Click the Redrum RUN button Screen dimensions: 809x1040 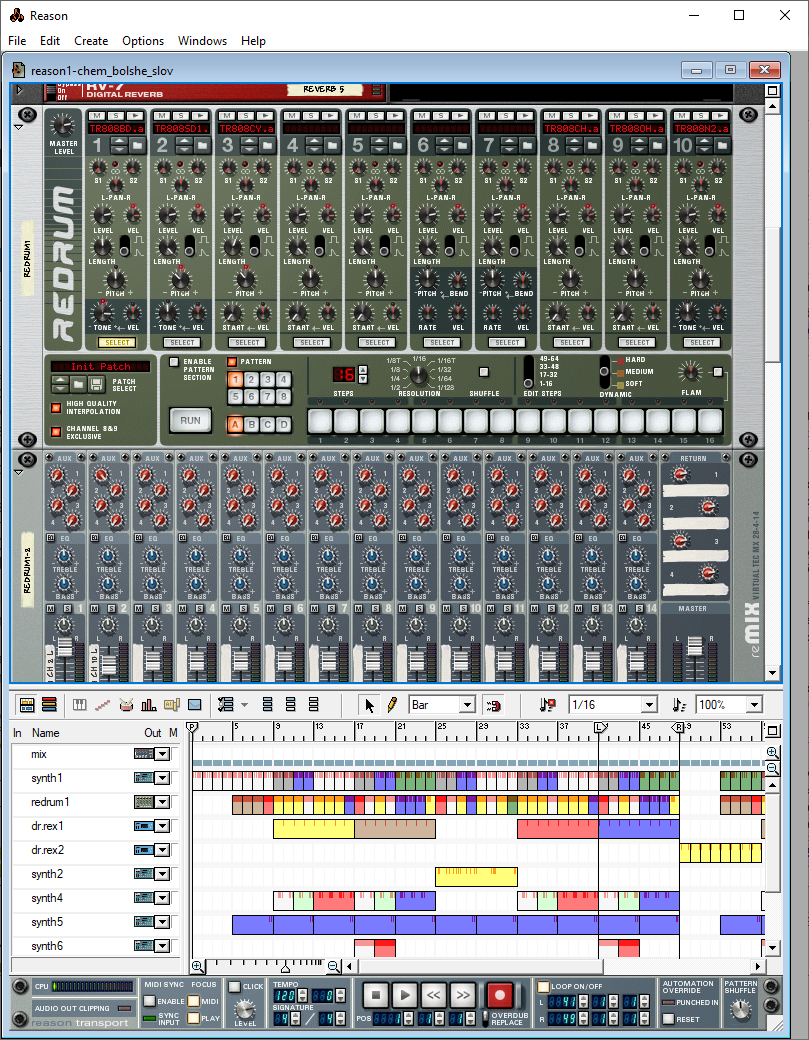[190, 420]
